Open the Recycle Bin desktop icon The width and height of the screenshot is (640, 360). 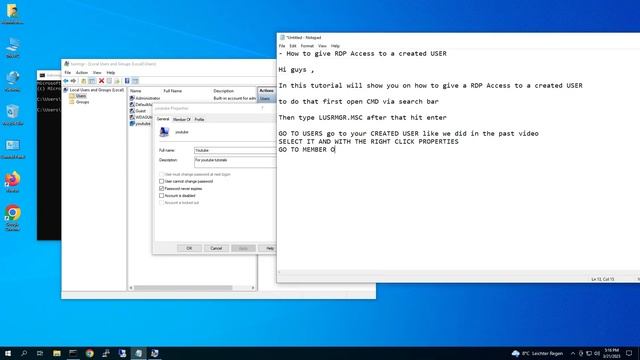(x=12, y=115)
